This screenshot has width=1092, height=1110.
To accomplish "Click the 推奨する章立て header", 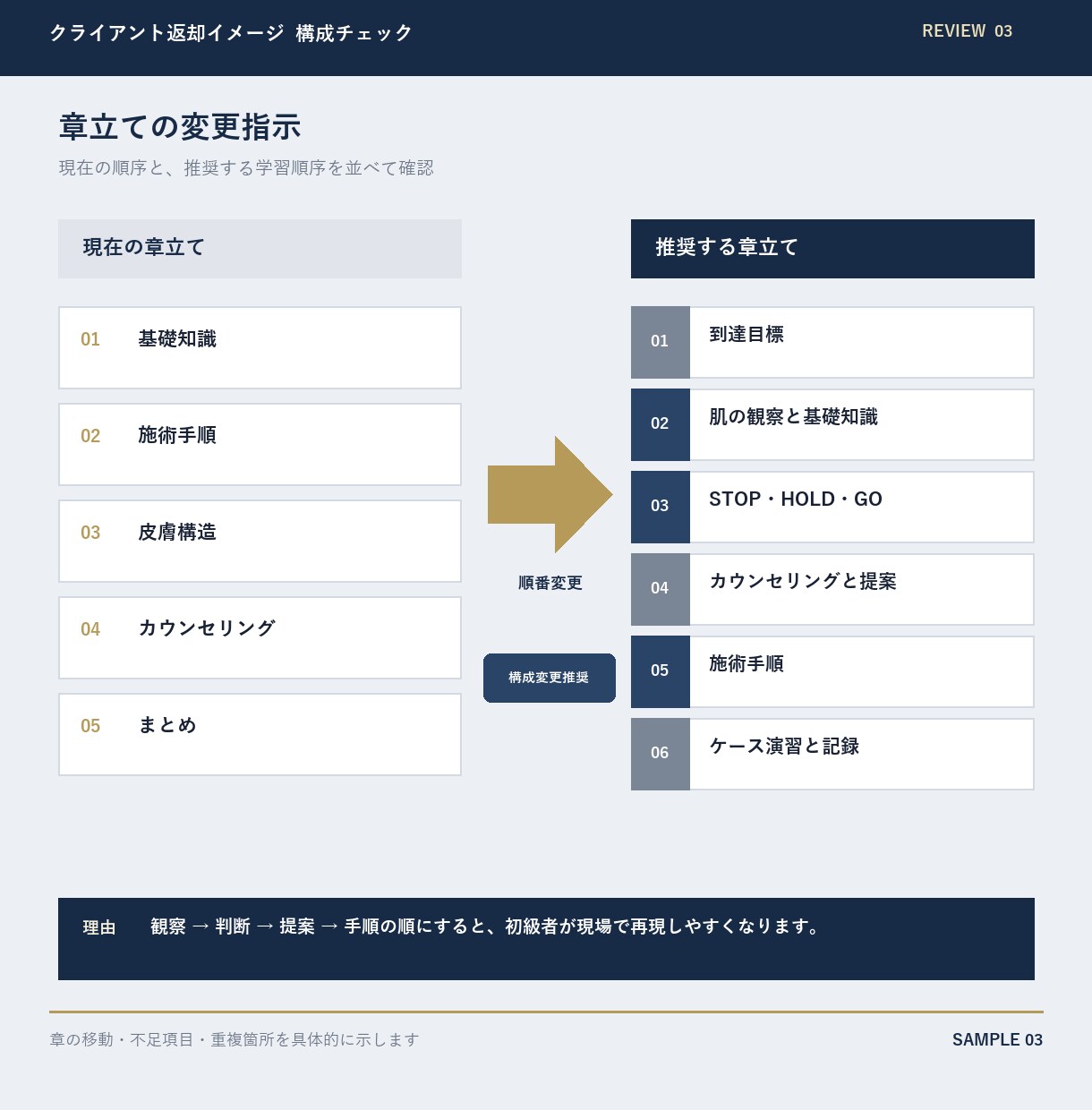I will coord(832,248).
